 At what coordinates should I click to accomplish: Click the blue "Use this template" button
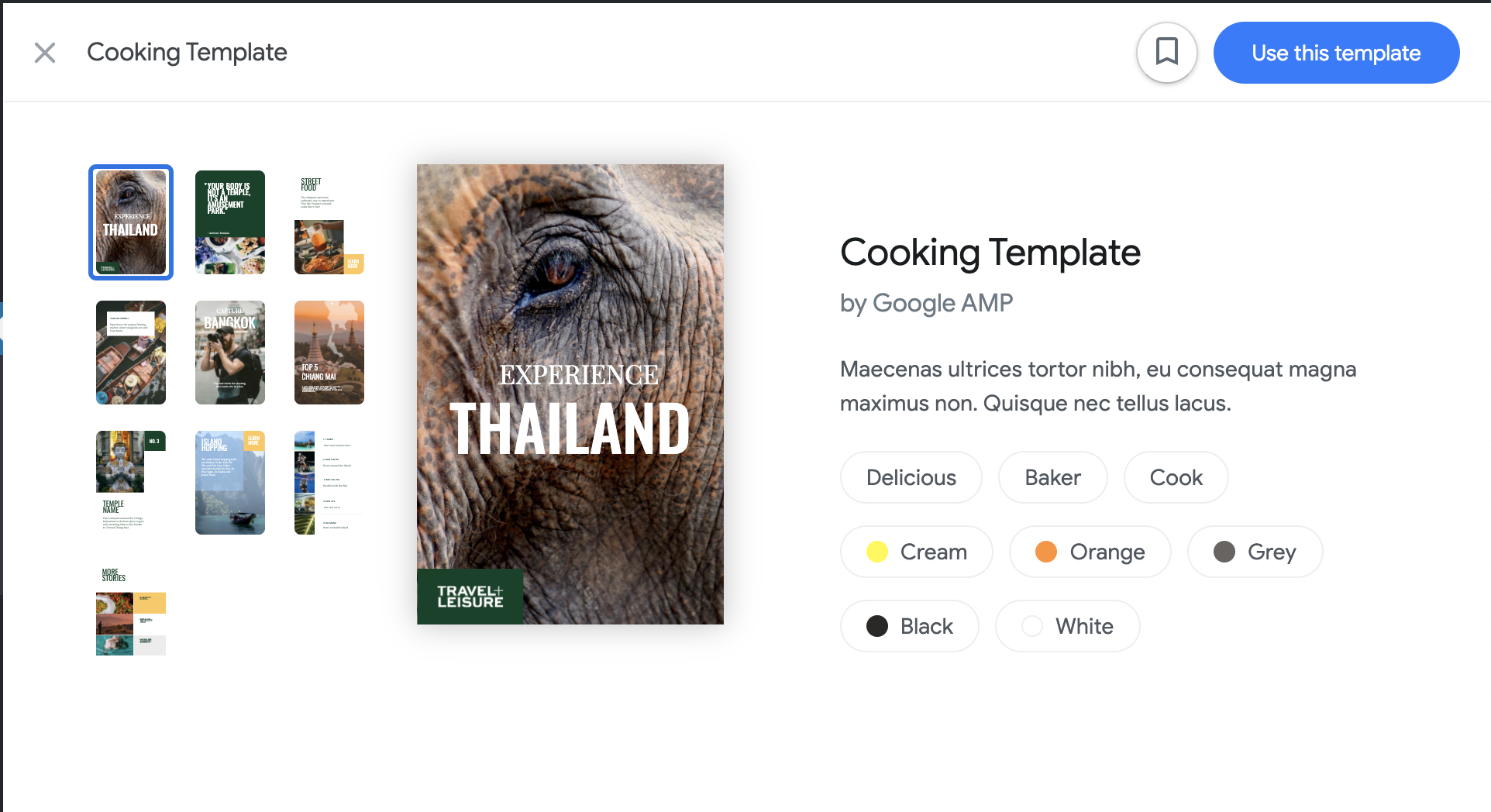[x=1336, y=53]
